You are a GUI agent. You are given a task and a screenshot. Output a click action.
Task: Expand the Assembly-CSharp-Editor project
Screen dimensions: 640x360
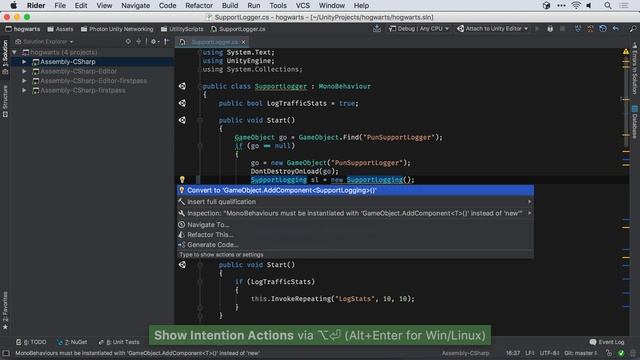(24, 71)
